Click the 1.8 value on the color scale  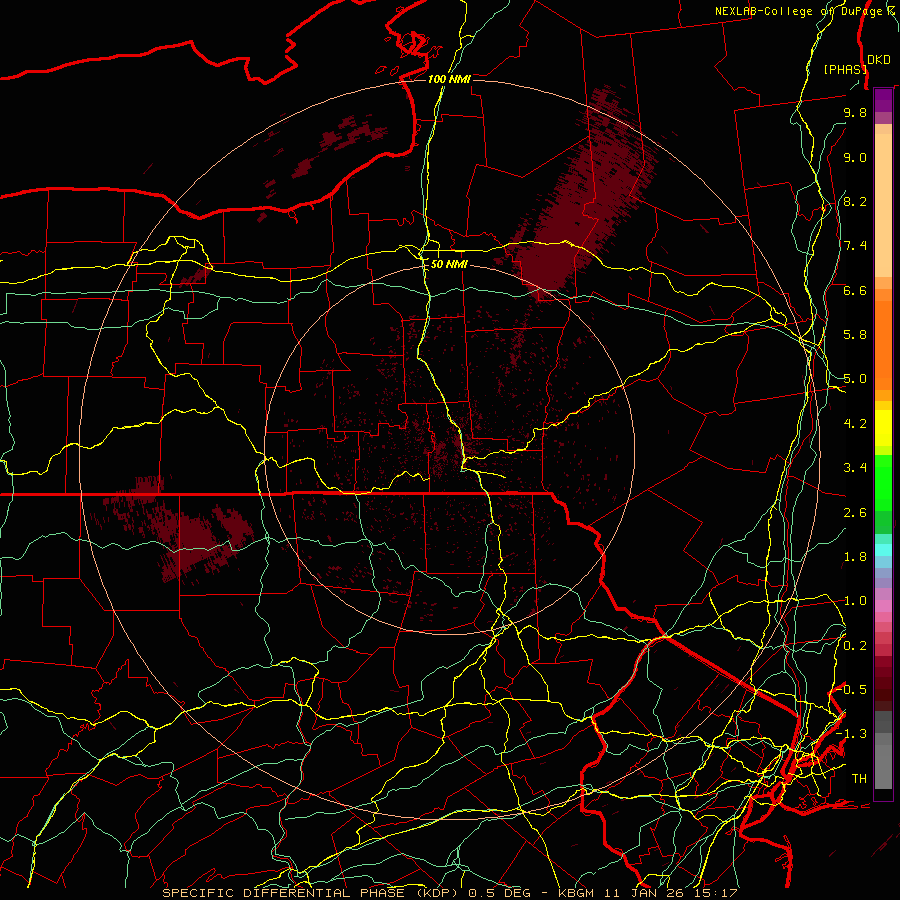click(855, 557)
